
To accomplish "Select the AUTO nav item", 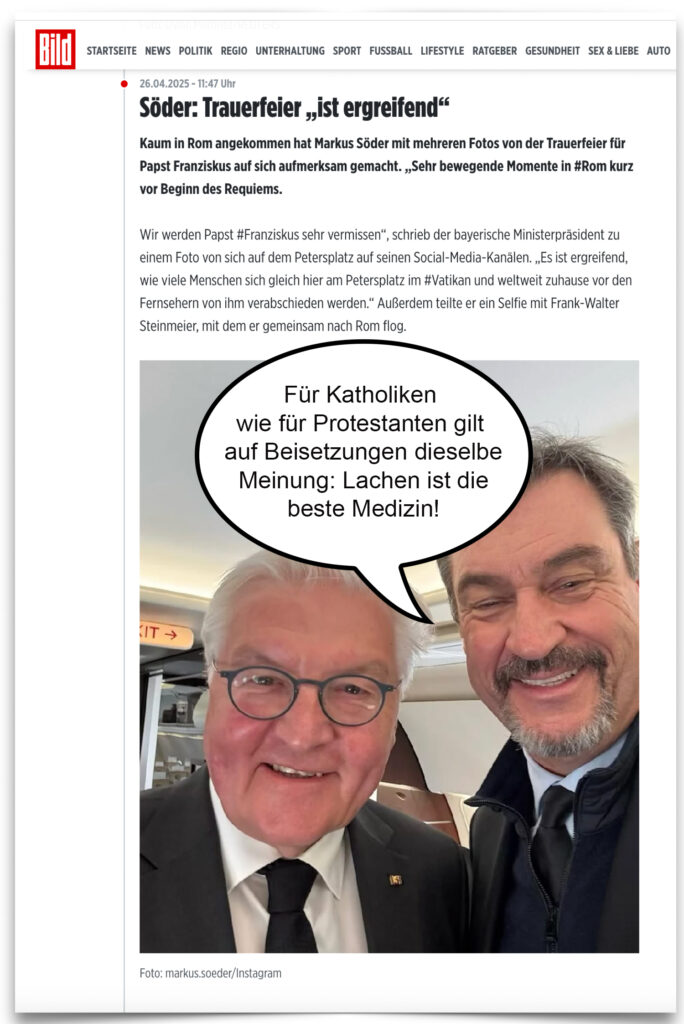I will click(x=659, y=51).
